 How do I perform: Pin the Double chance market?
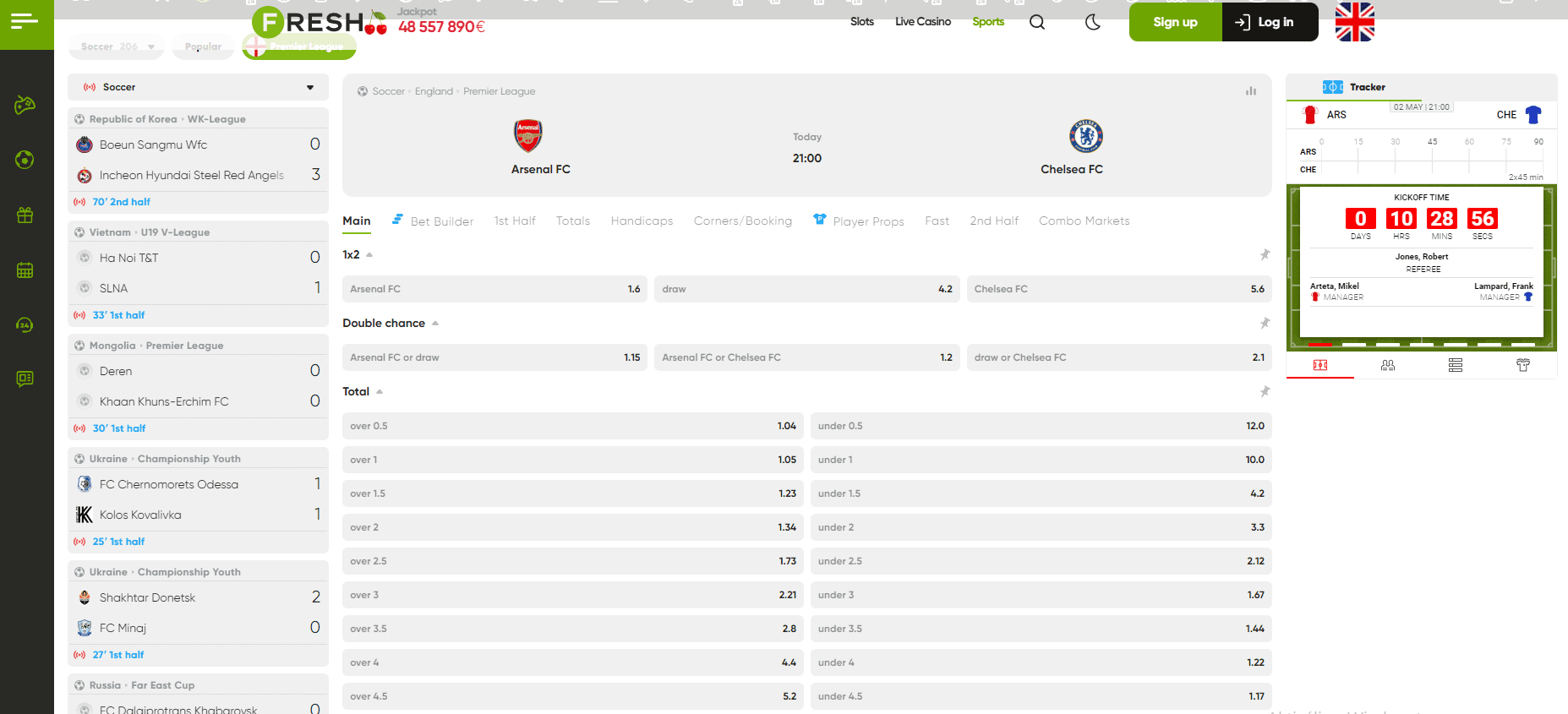pos(1265,323)
